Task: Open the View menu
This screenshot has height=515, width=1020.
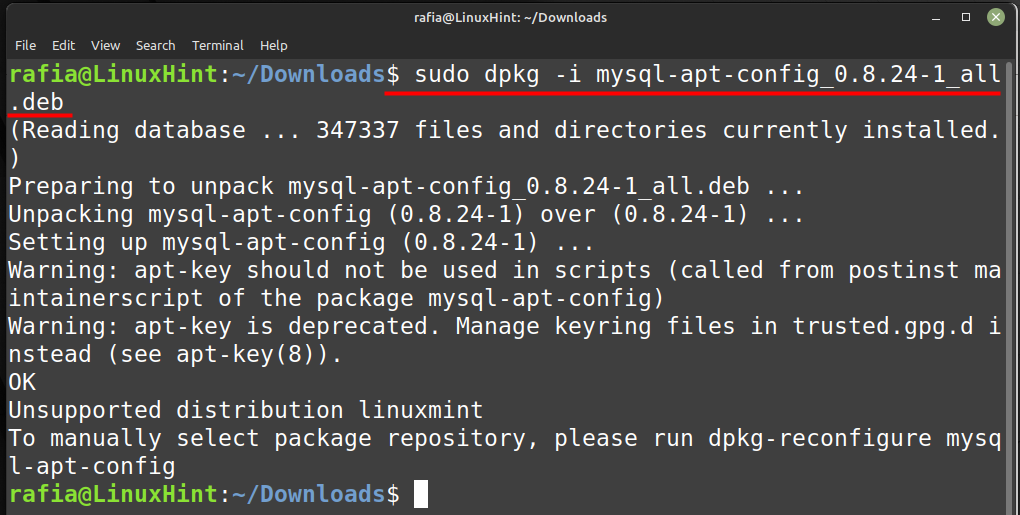Action: tap(105, 46)
